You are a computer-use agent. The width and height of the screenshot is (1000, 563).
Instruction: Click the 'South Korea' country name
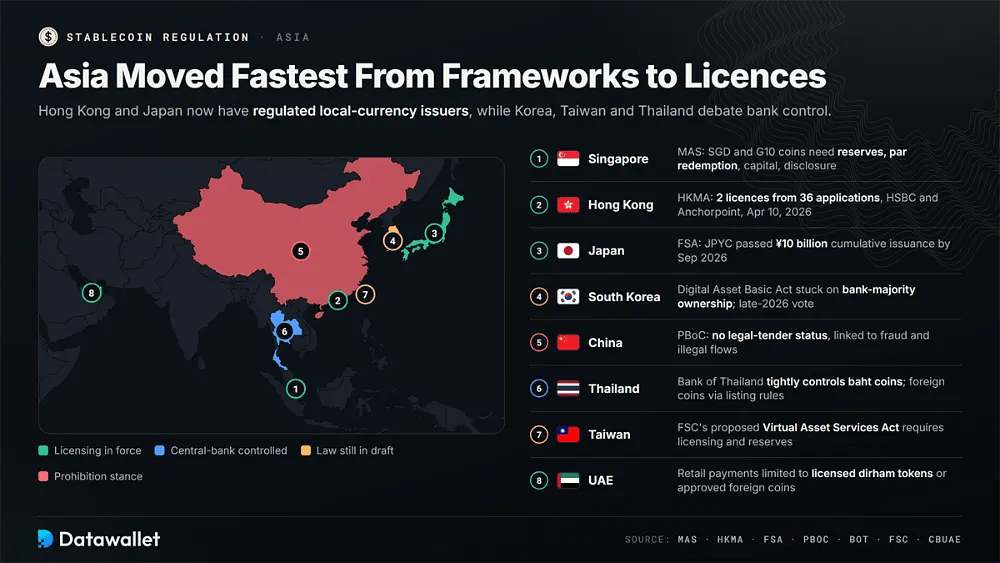pos(624,296)
